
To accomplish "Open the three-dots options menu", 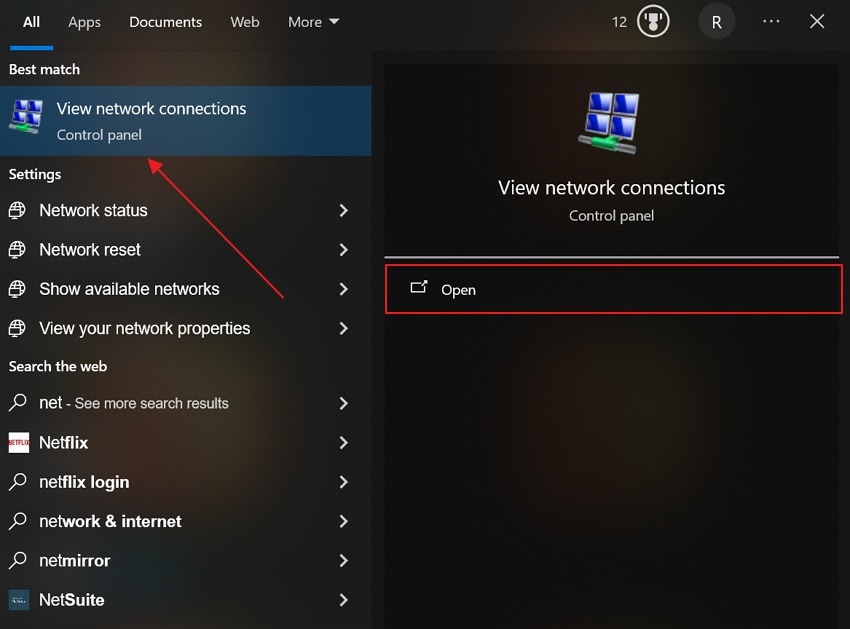I will tap(771, 22).
